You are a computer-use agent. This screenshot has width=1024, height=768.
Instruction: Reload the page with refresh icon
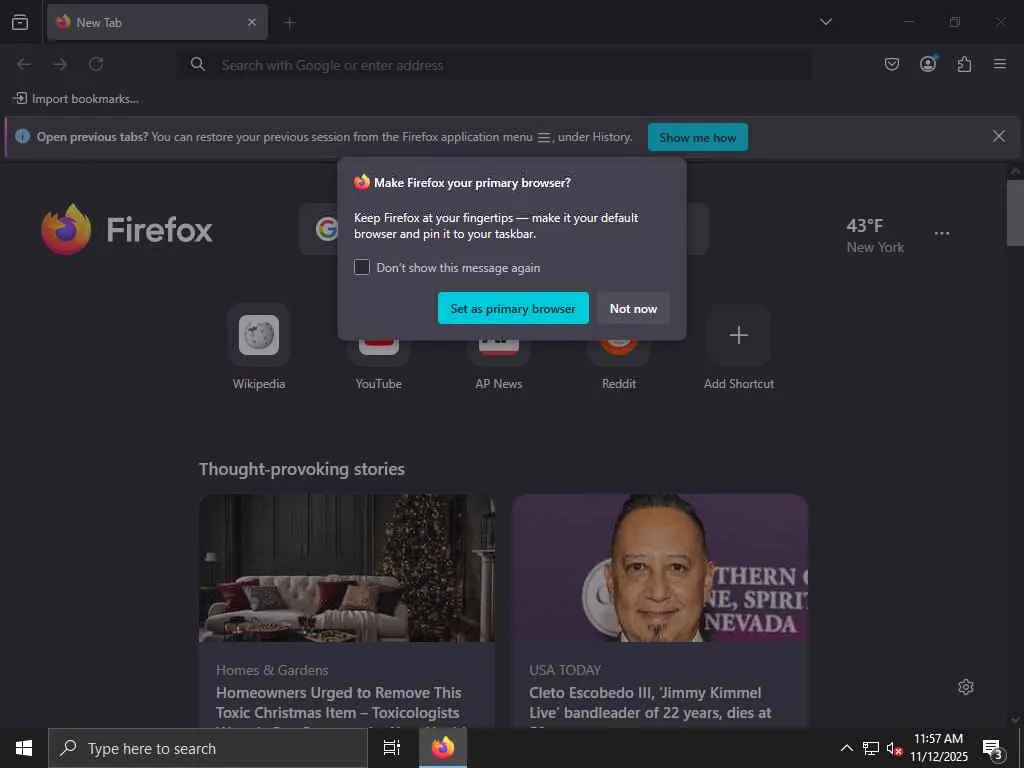tap(96, 64)
